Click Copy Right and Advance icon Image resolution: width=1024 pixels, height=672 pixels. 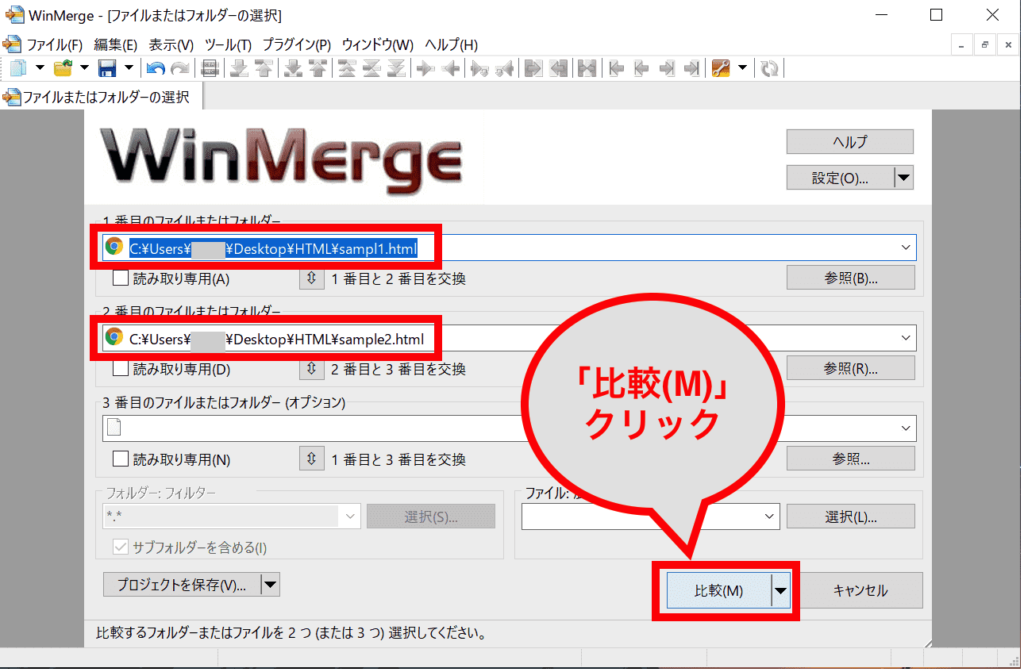pyautogui.click(x=479, y=68)
